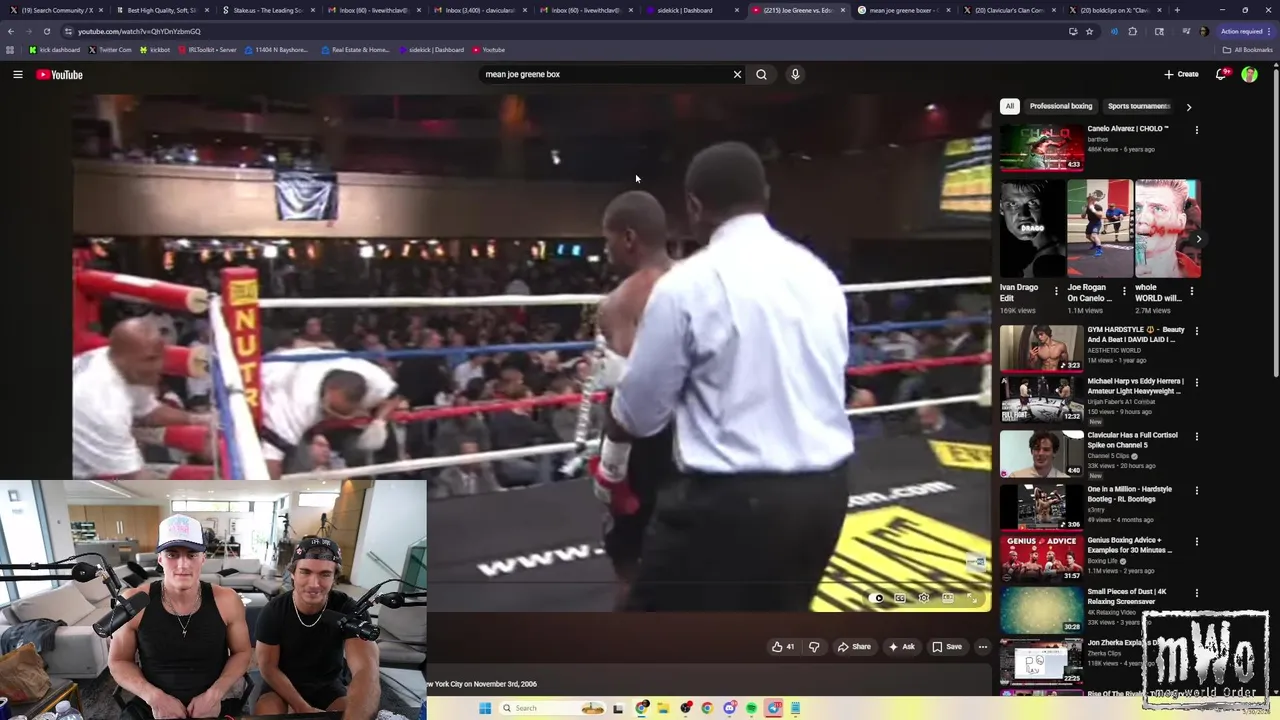Screen dimensions: 1280x720
Task: Open options for Small Pieces of Dust video
Action: coord(1196,593)
